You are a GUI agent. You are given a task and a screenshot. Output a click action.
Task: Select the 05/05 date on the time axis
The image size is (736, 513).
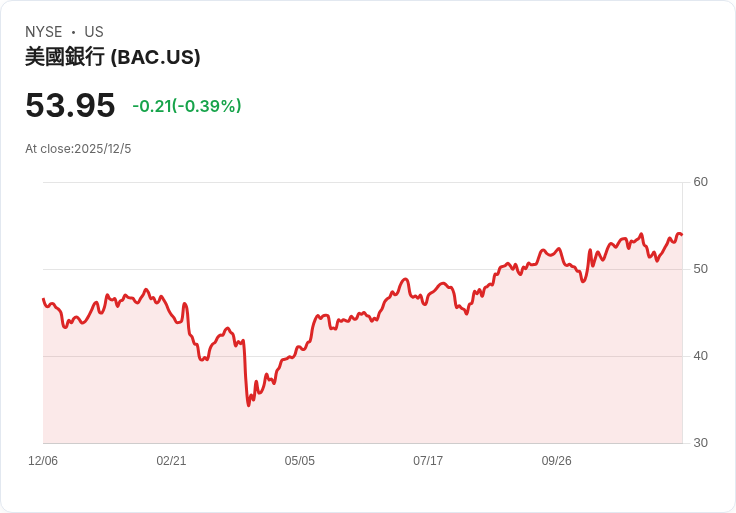tap(299, 461)
